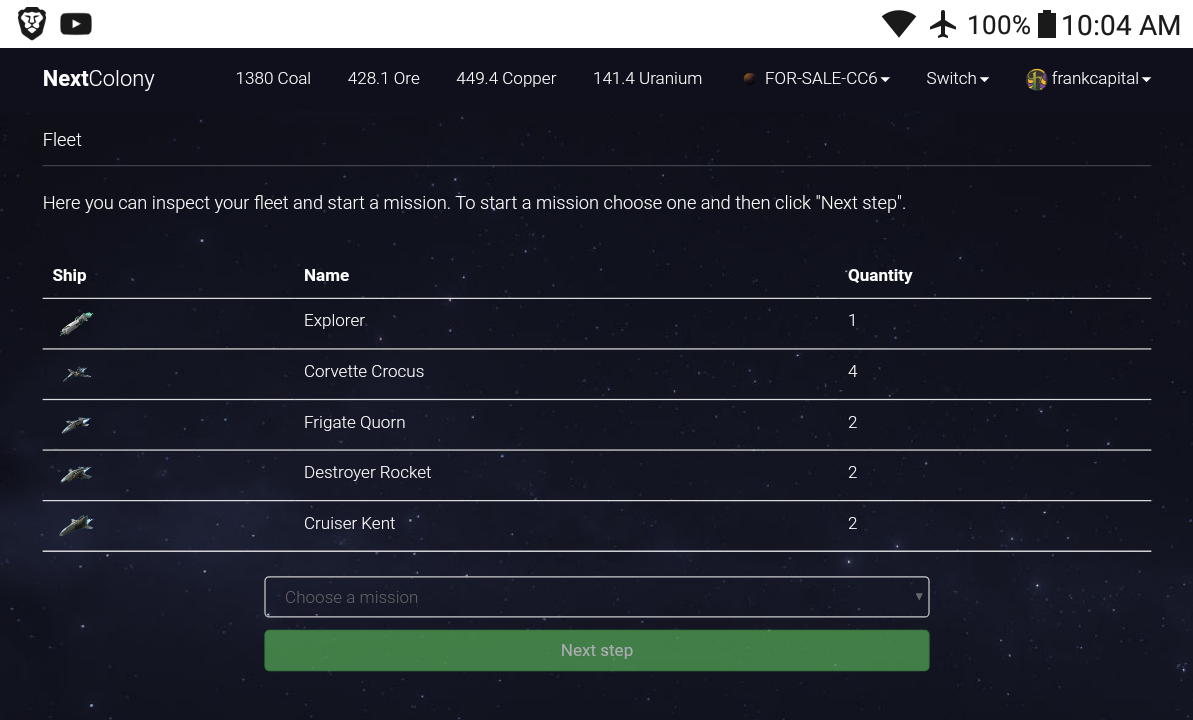Click the Explorer ship icon
Screen dimensions: 1193x720
click(x=76, y=323)
